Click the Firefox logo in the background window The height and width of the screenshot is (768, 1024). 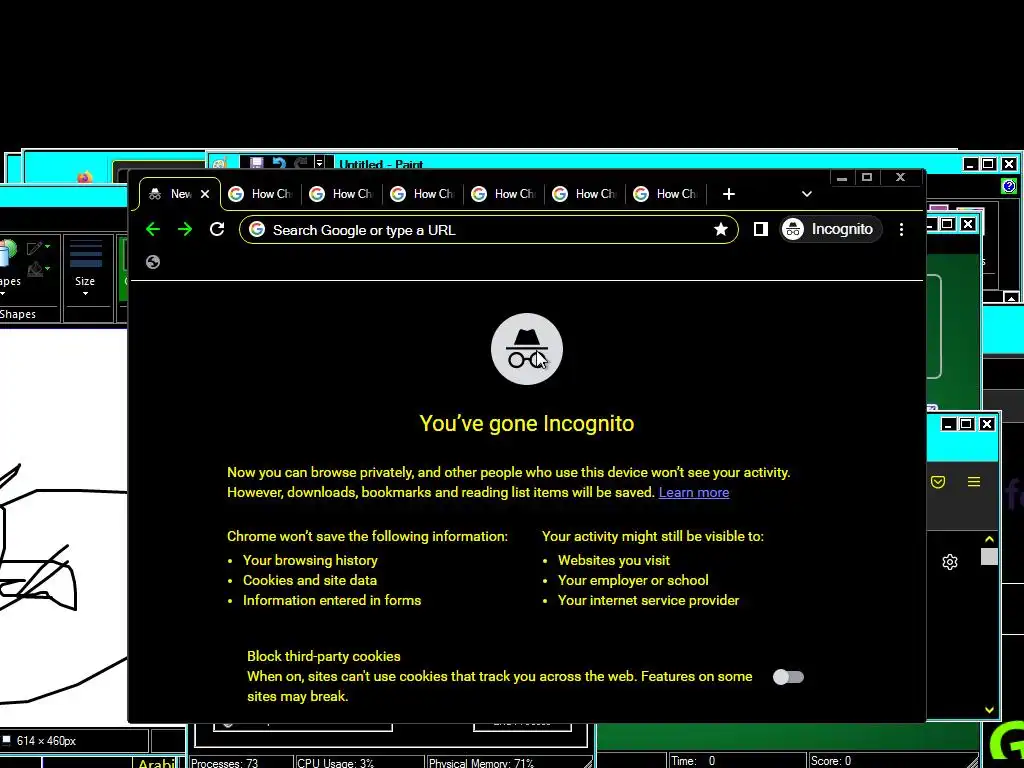(84, 177)
